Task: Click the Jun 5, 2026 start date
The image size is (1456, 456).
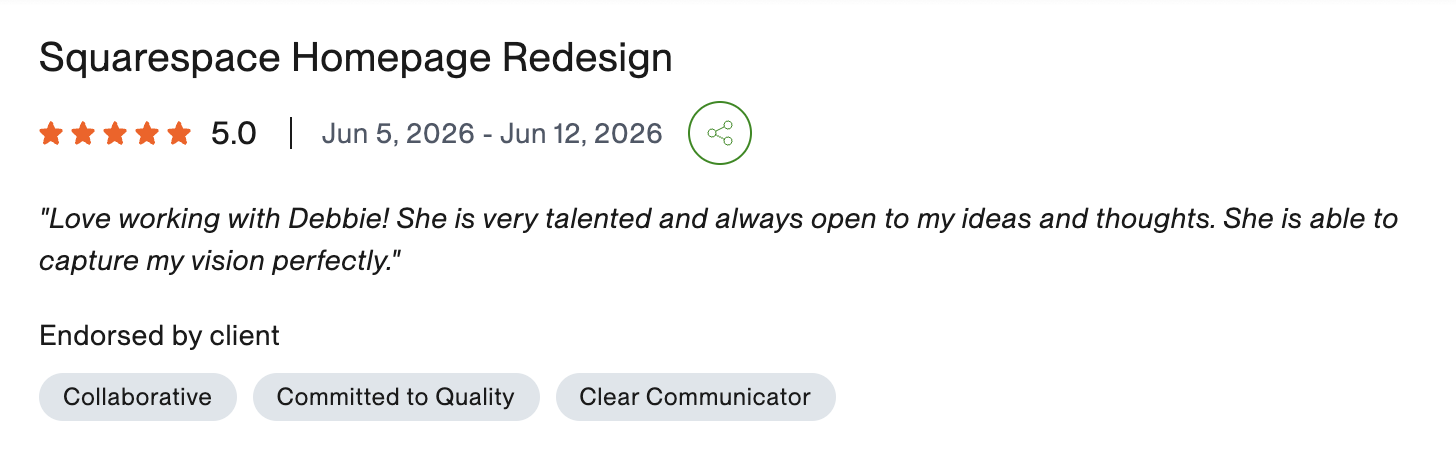Action: click(x=398, y=133)
